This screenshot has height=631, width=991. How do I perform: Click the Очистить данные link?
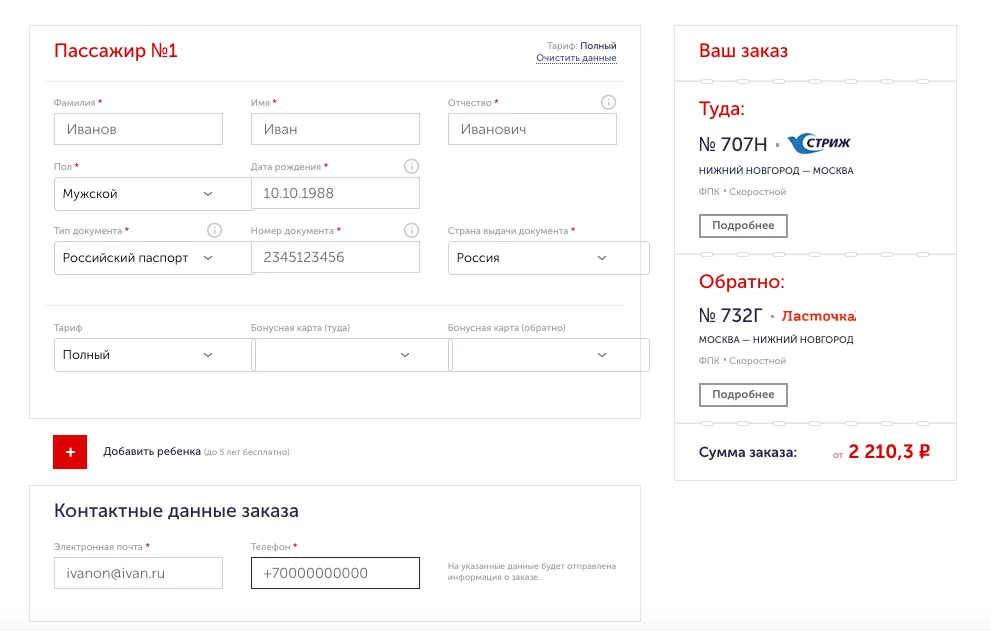coord(576,58)
